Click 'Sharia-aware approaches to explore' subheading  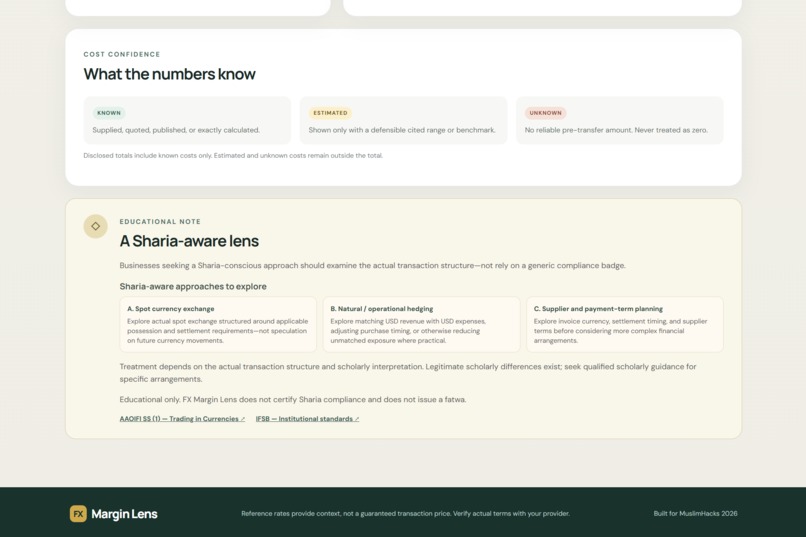[x=193, y=286]
